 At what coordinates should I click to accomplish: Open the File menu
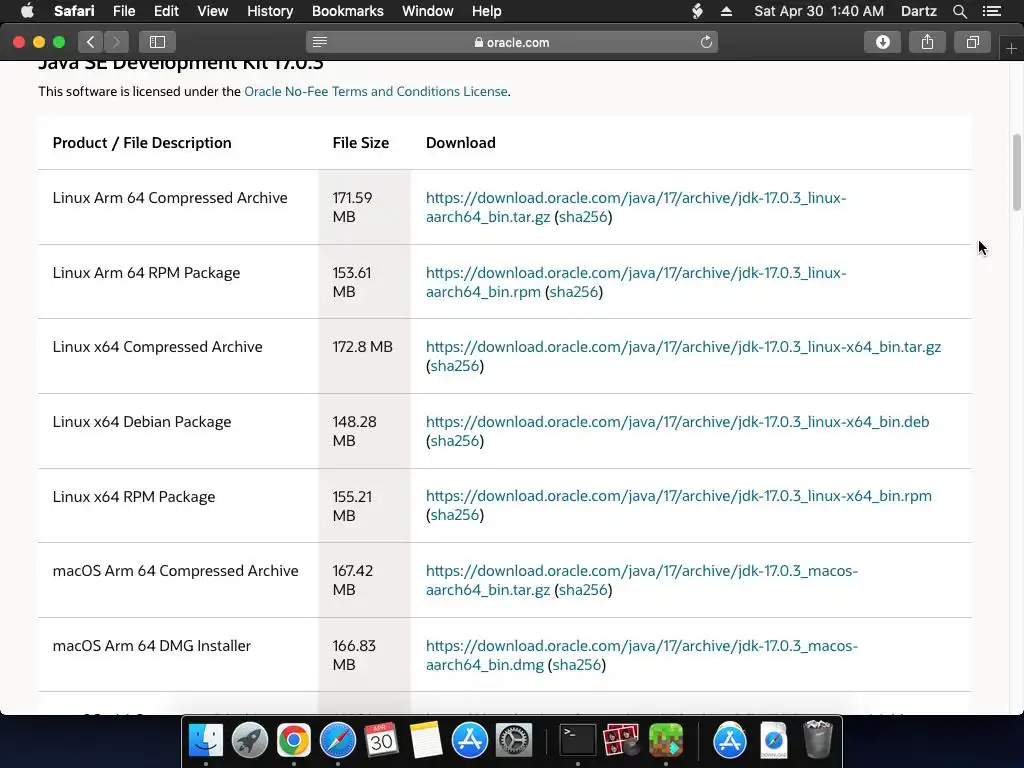click(x=123, y=11)
